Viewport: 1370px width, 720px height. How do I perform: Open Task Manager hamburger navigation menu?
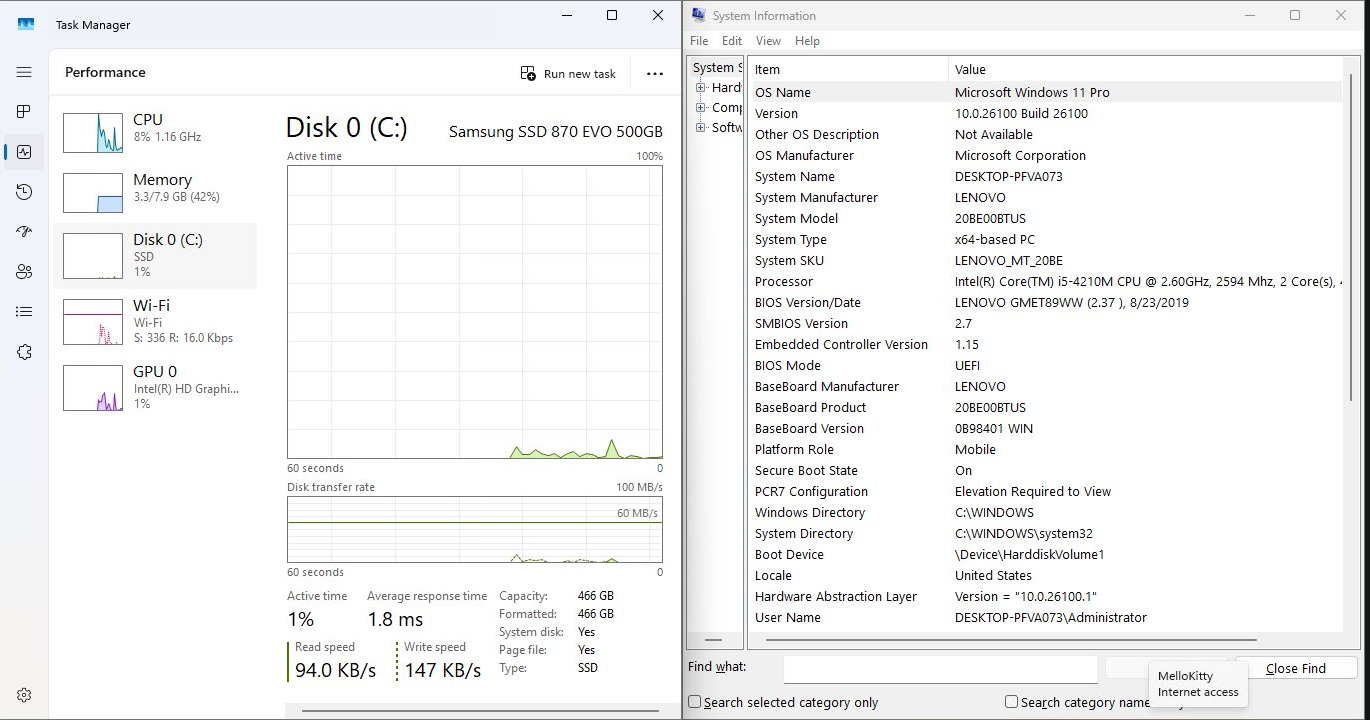[x=24, y=72]
